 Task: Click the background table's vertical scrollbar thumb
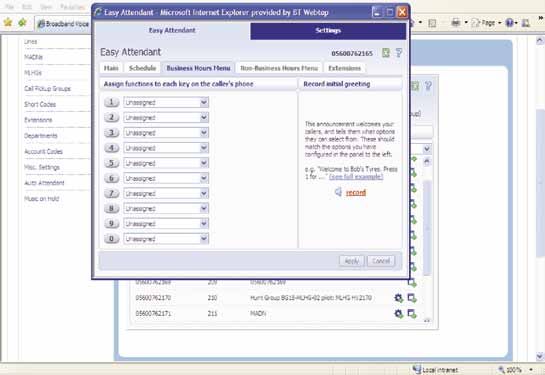click(x=427, y=228)
